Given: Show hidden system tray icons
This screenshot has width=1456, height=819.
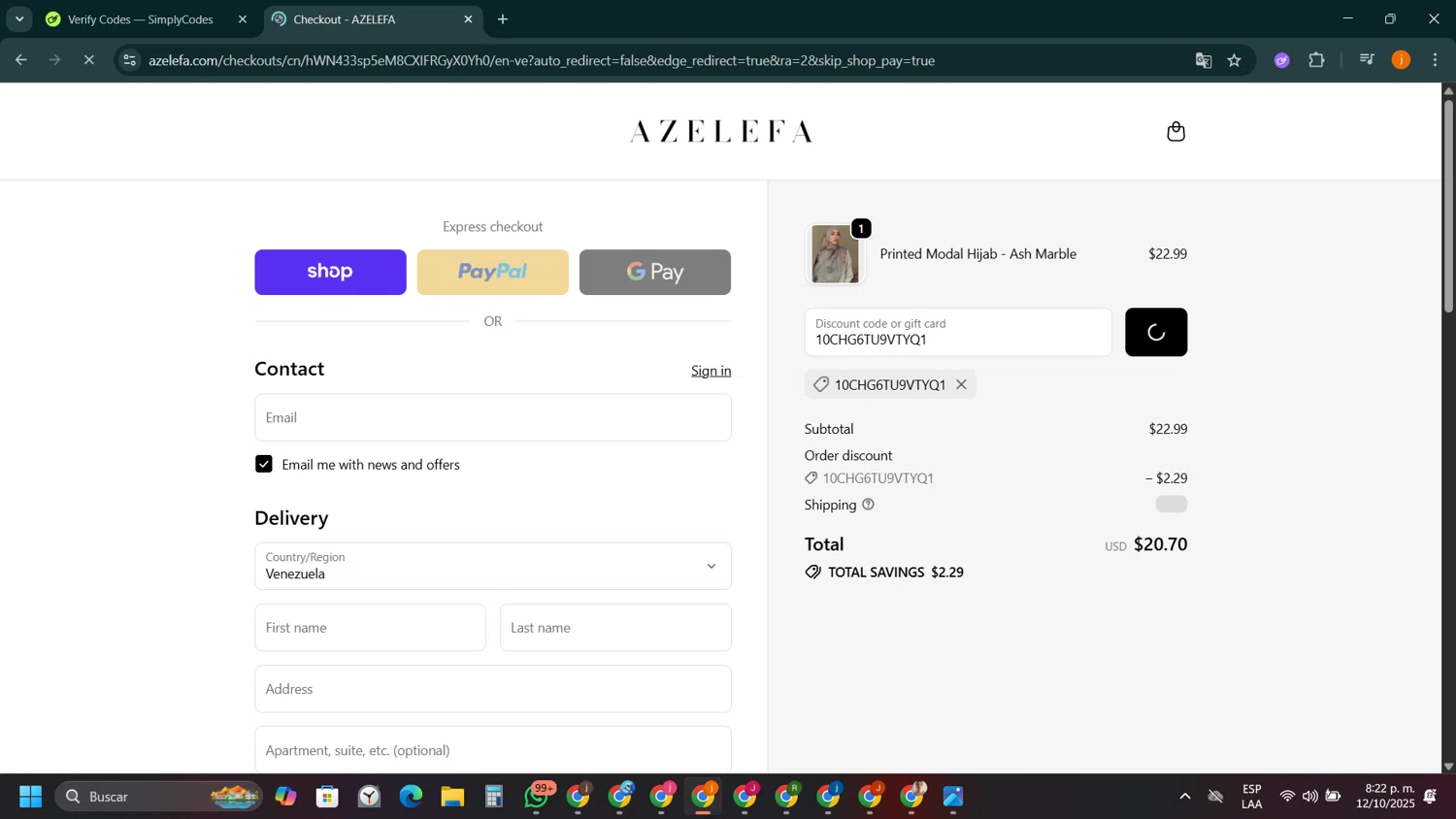Looking at the screenshot, I should 1185,797.
